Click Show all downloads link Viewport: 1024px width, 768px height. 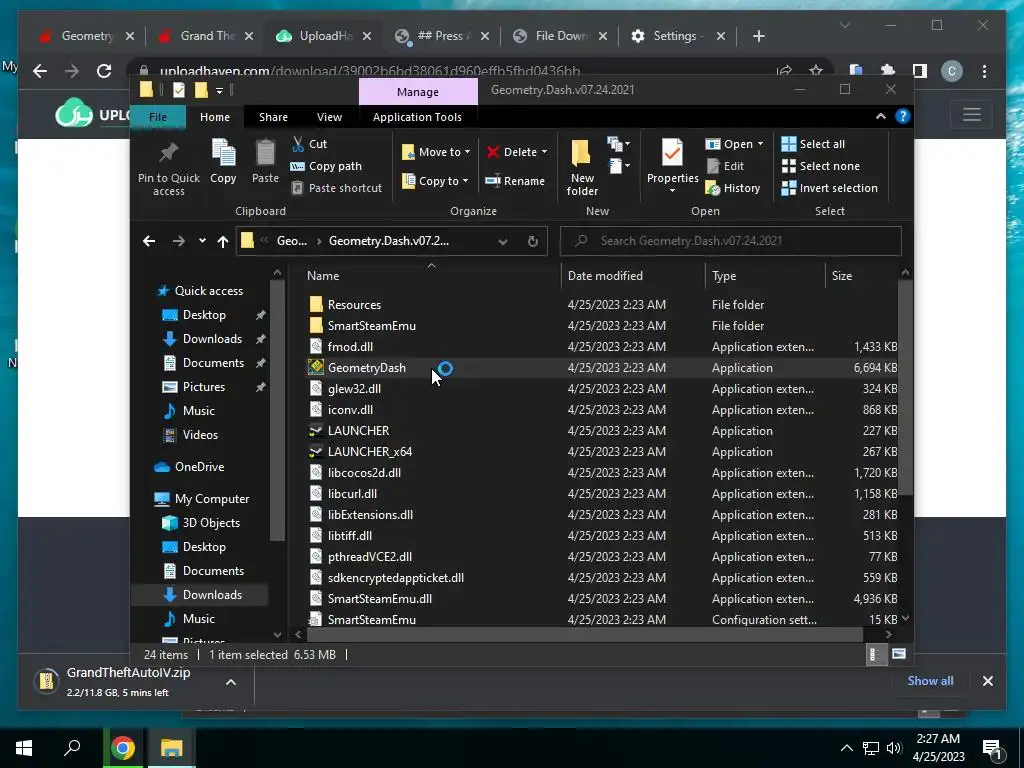[x=930, y=680]
